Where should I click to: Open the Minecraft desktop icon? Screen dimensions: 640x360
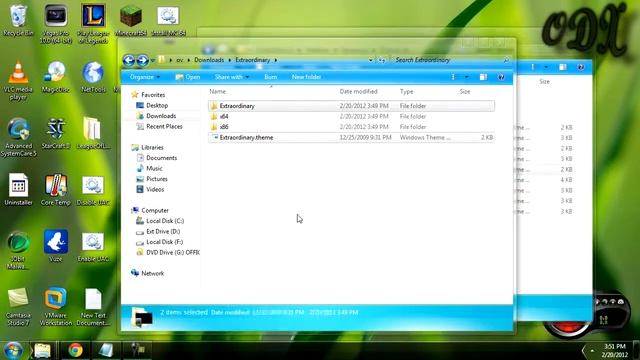point(131,20)
